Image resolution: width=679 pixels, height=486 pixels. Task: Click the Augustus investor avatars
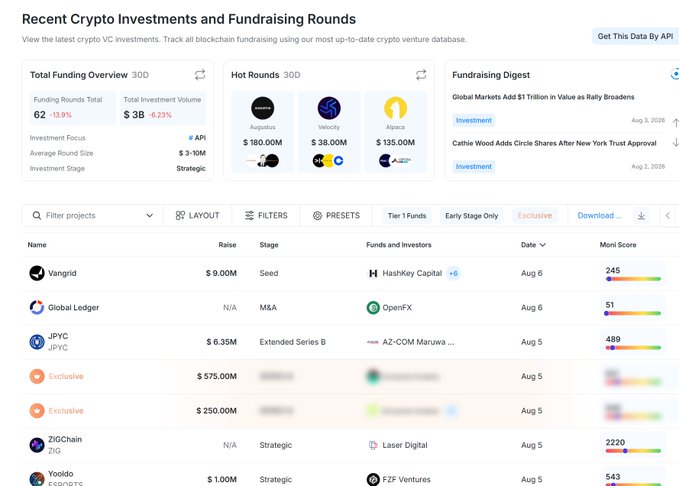[262, 161]
